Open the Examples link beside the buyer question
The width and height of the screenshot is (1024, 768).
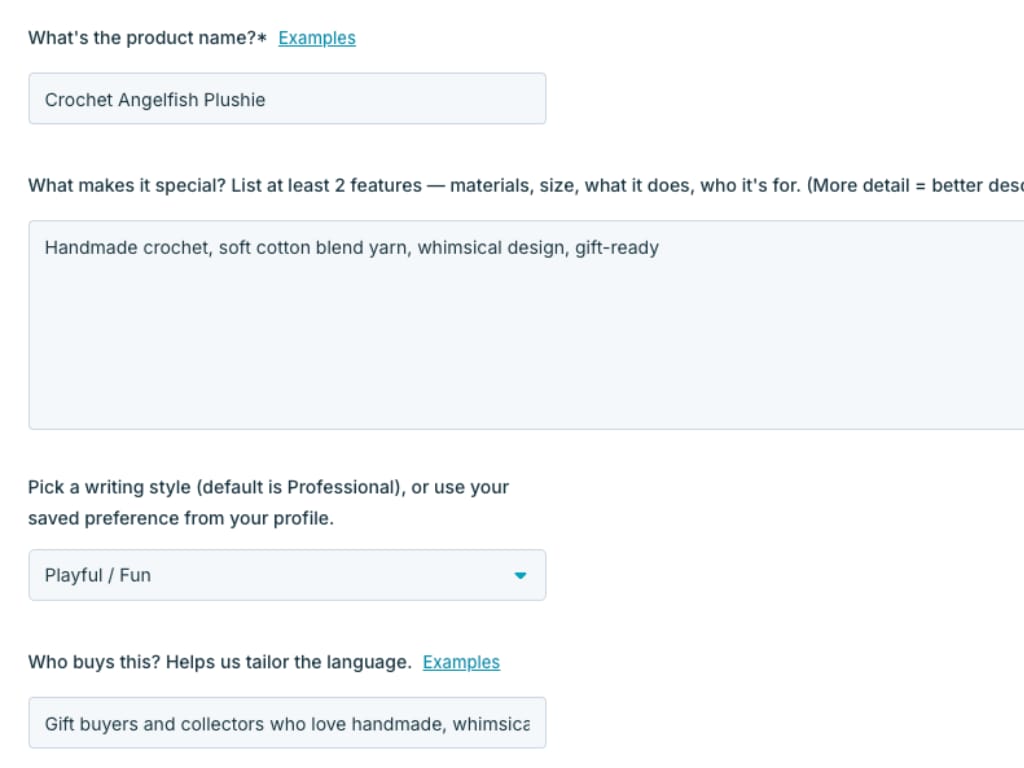[461, 662]
